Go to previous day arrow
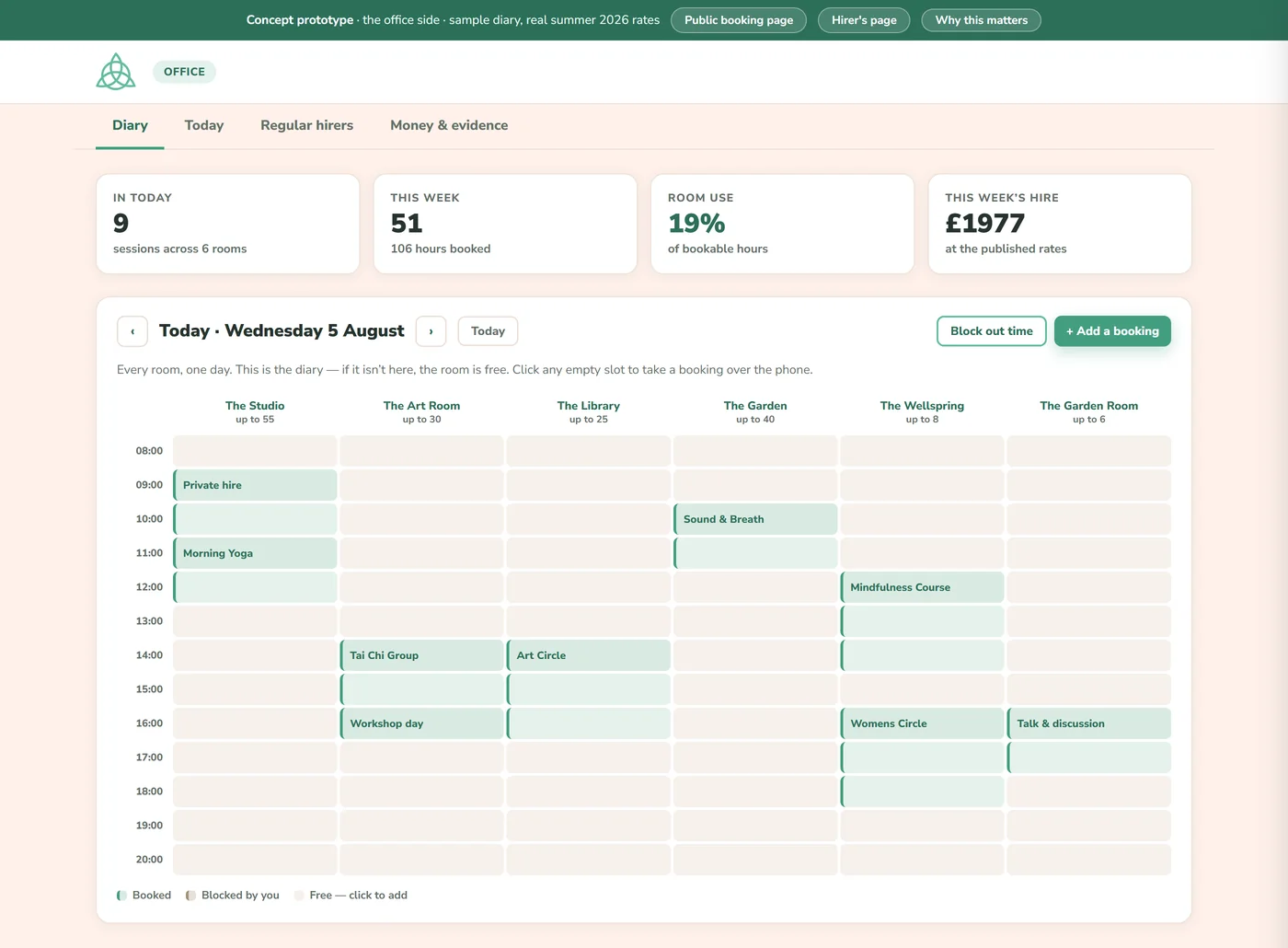This screenshot has height=948, width=1288. (132, 331)
